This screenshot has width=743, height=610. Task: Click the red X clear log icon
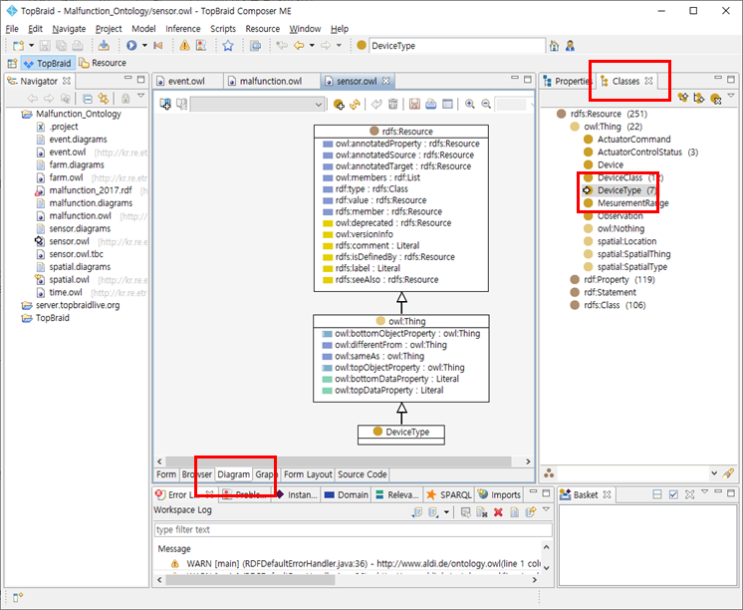pos(498,512)
